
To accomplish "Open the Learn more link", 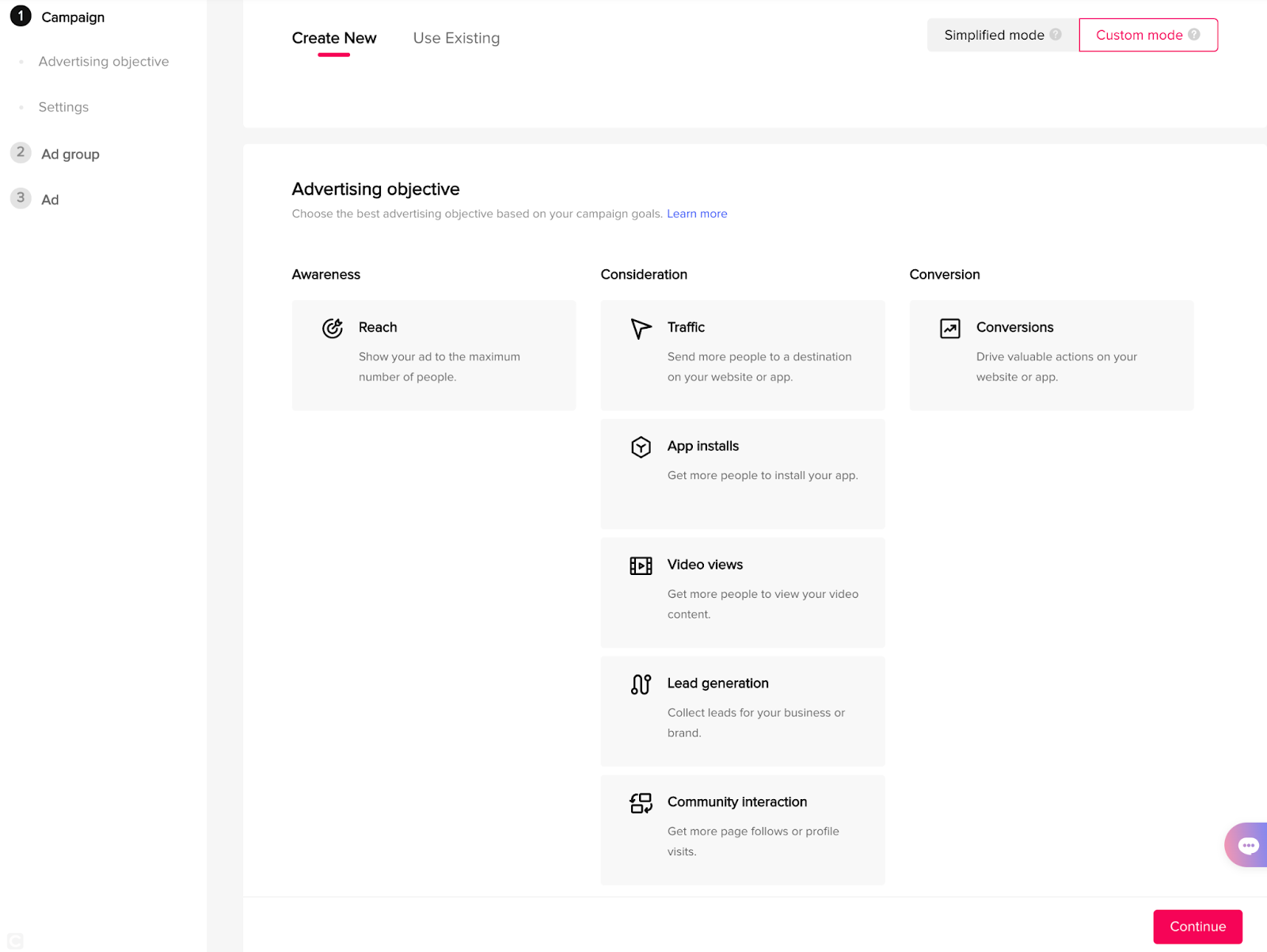I will click(x=697, y=214).
